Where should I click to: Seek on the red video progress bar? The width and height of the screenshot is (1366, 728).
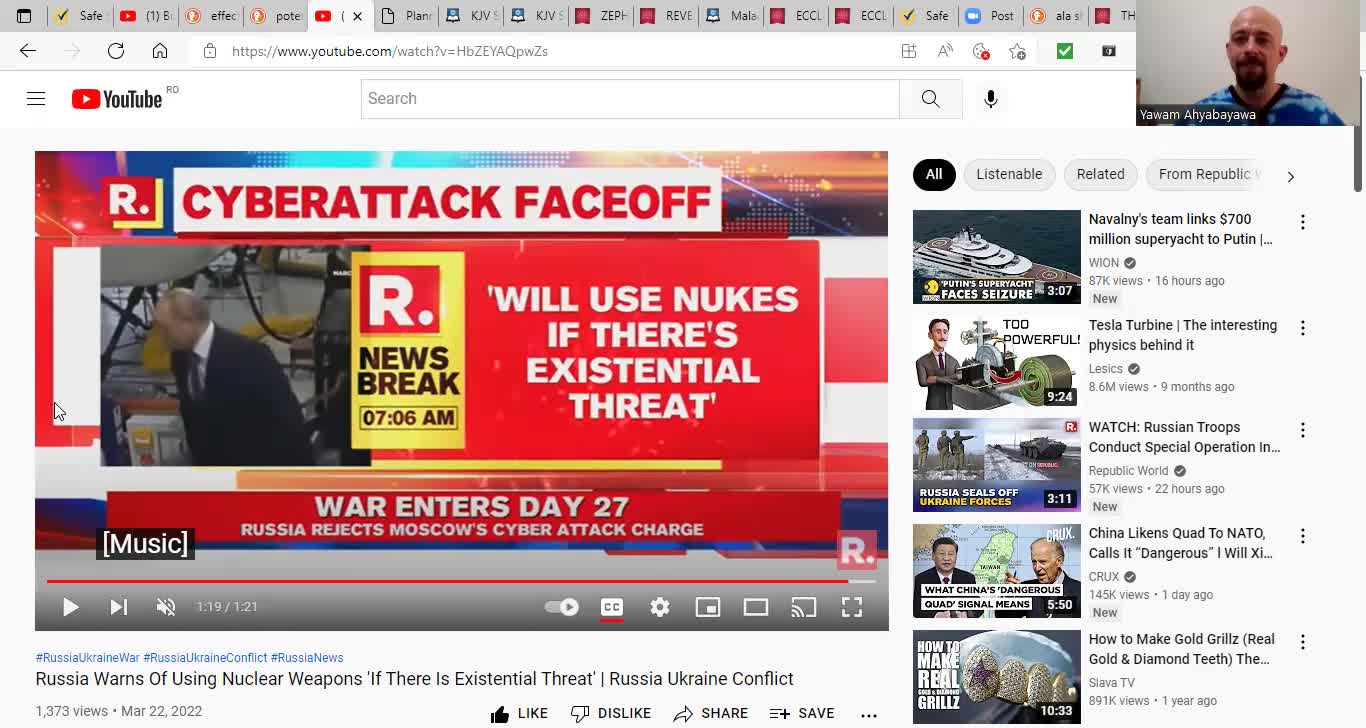pos(461,581)
